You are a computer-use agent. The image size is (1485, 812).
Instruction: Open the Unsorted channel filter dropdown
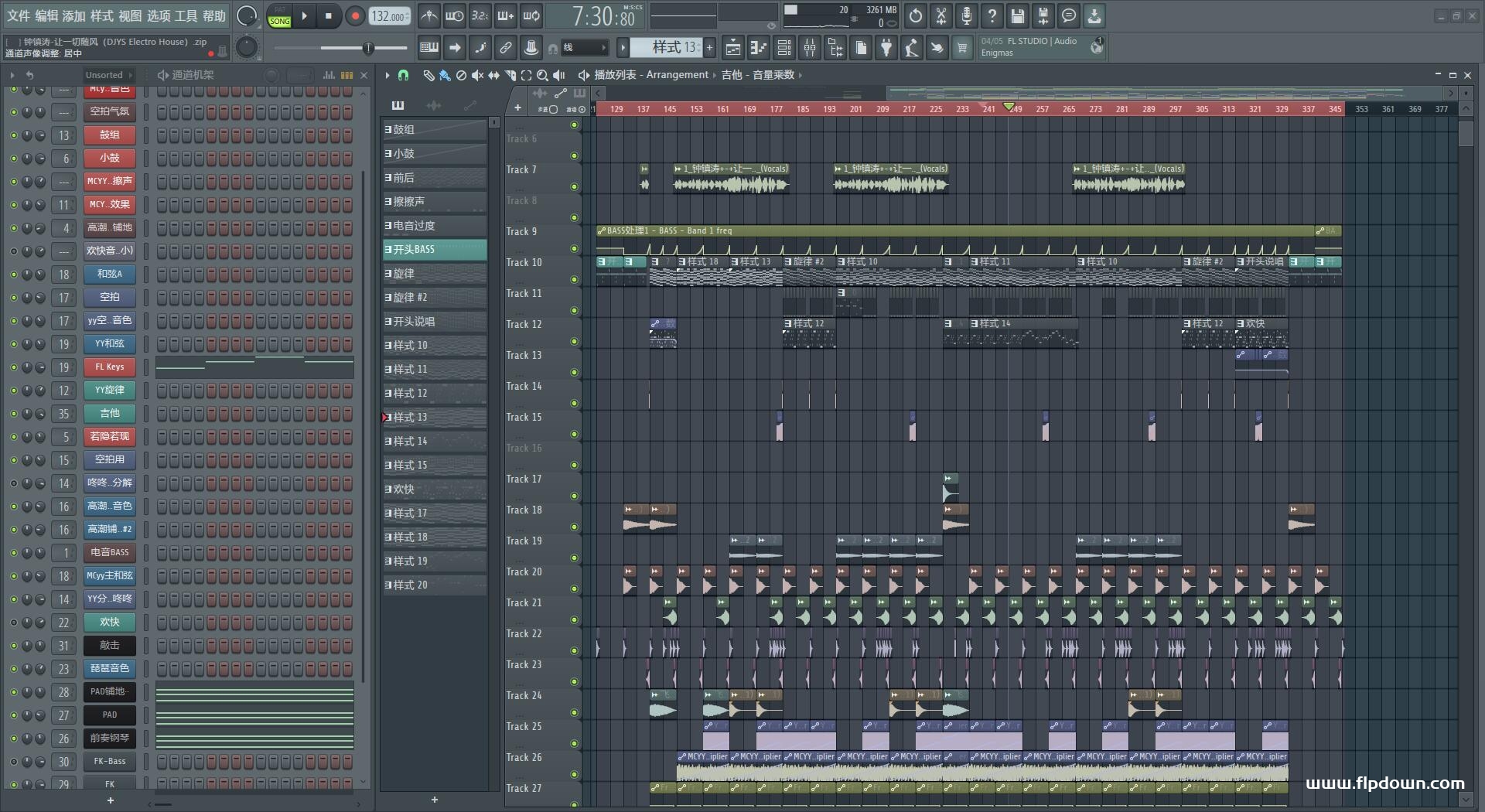tap(108, 75)
